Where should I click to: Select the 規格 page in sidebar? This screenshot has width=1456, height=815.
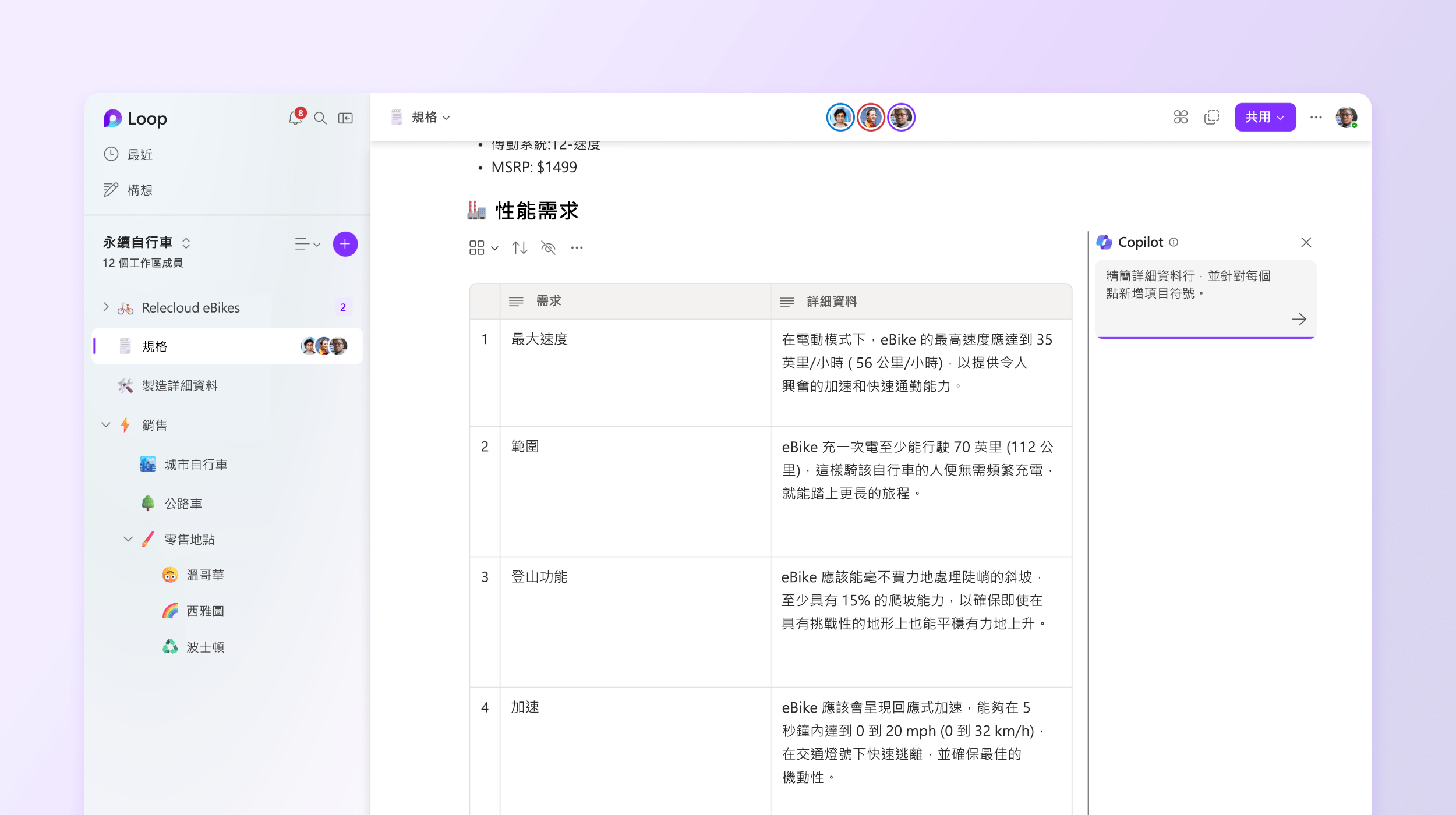(227, 346)
